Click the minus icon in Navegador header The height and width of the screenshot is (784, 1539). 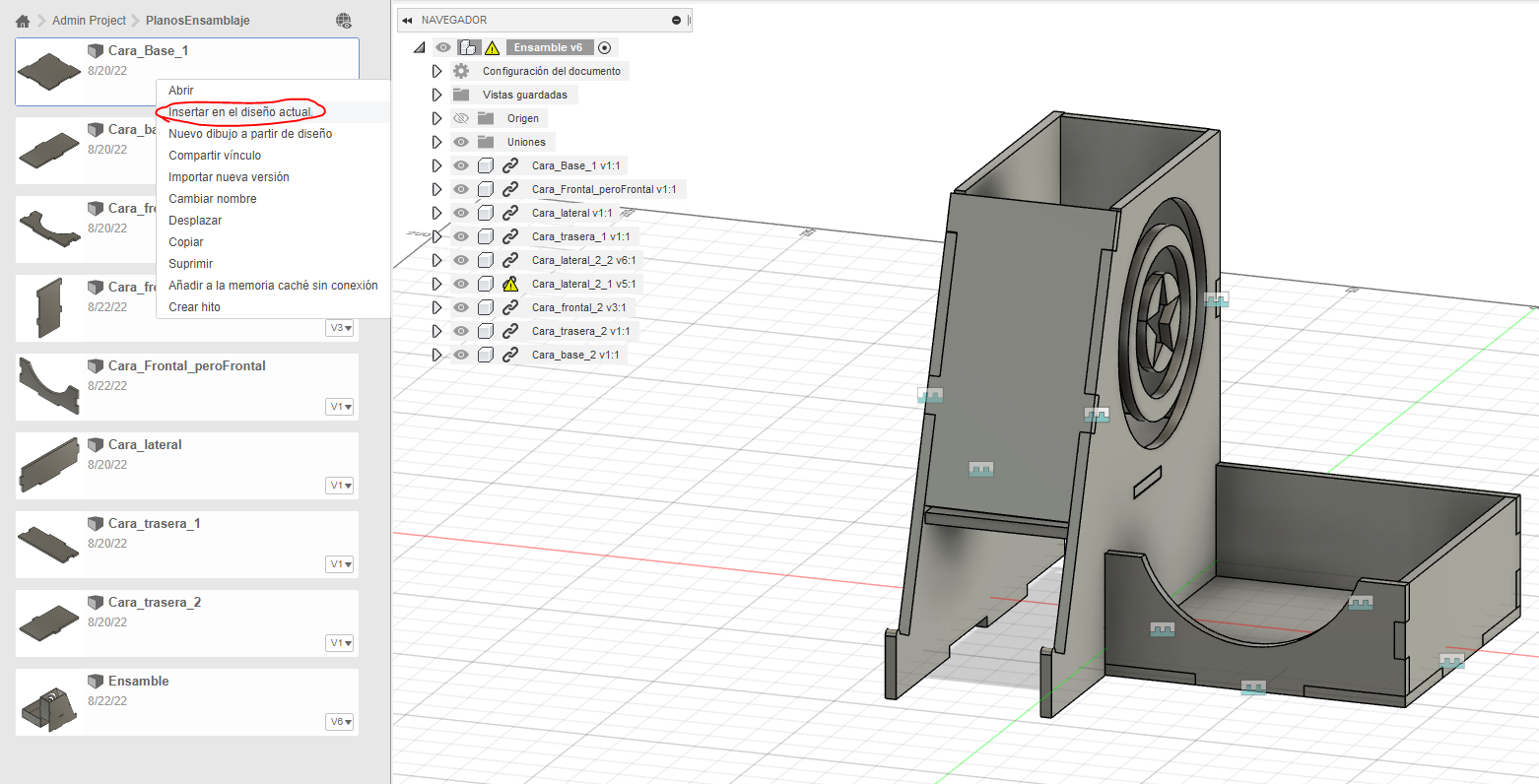point(676,21)
